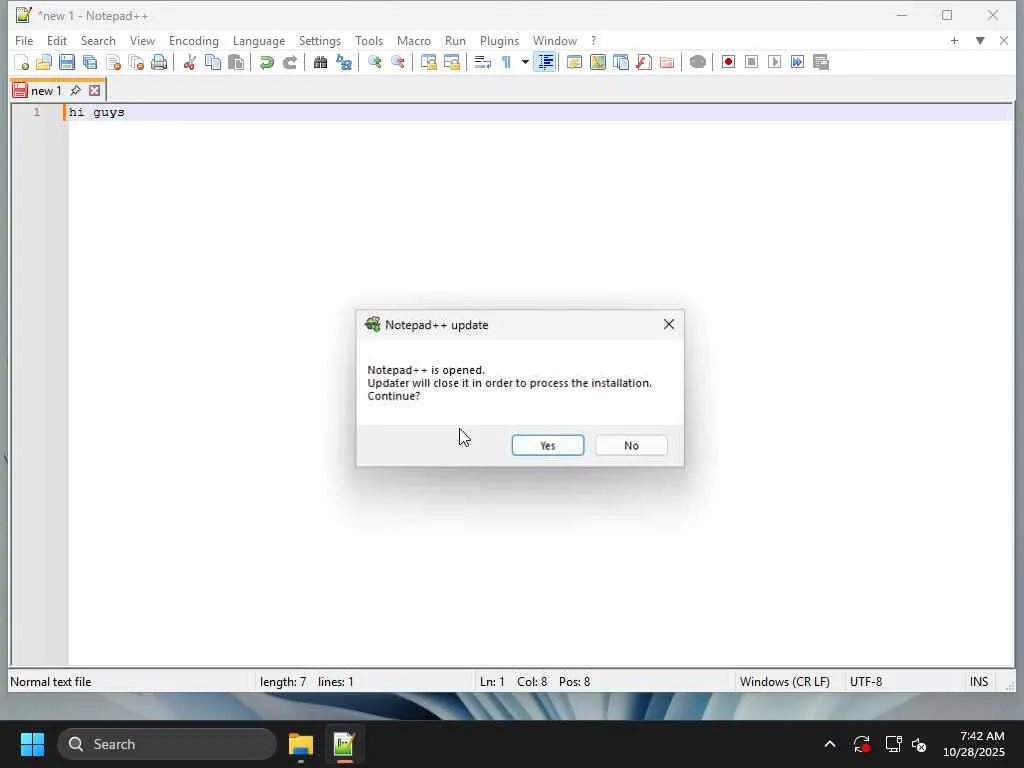The image size is (1024, 768).
Task: Open the Language menu
Action: point(259,40)
